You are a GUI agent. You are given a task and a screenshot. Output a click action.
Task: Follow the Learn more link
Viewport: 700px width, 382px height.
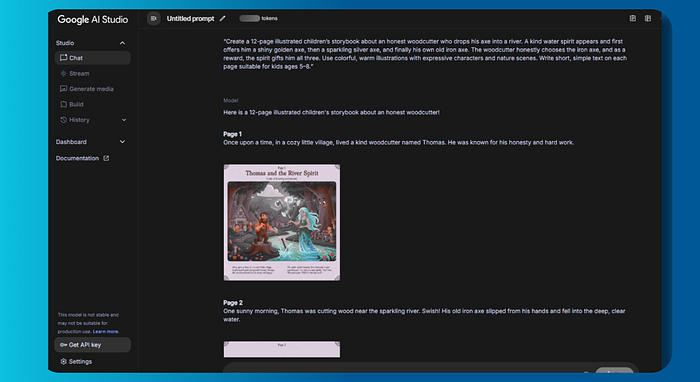click(x=106, y=332)
